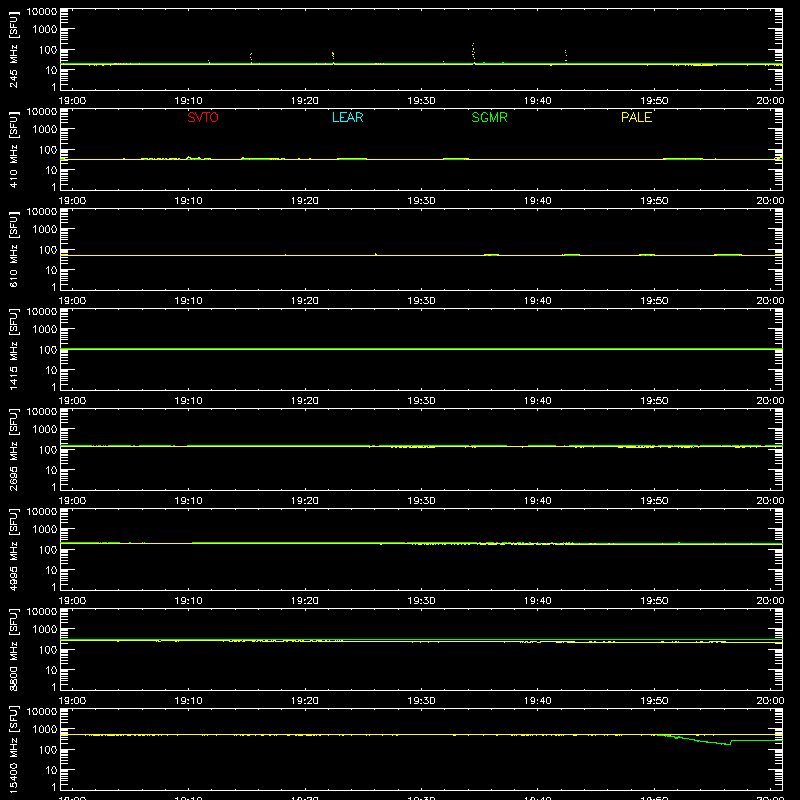Image resolution: width=800 pixels, height=800 pixels.
Task: Click the 1000 y-axis label of 410 MHz plot
Action: pos(45,130)
